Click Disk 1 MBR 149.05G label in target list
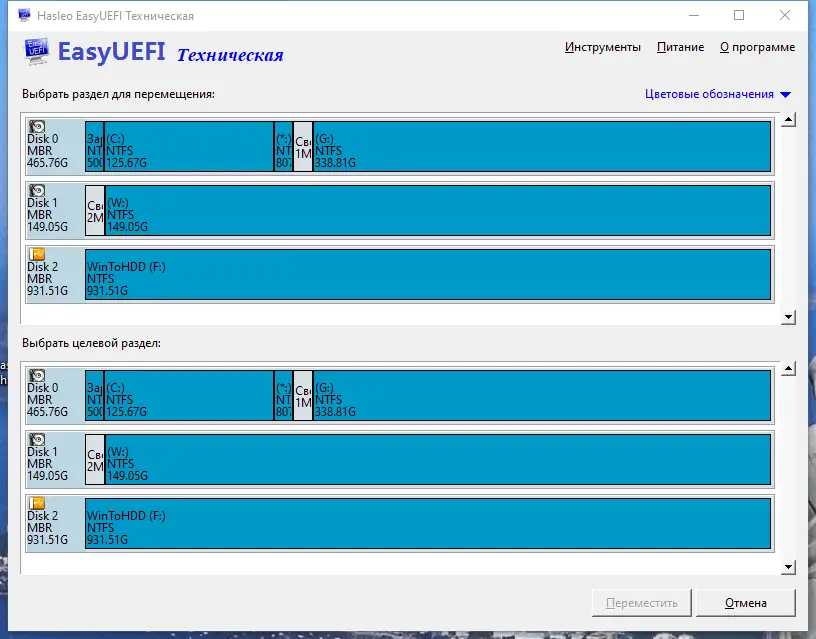Image resolution: width=816 pixels, height=639 pixels. click(x=47, y=464)
